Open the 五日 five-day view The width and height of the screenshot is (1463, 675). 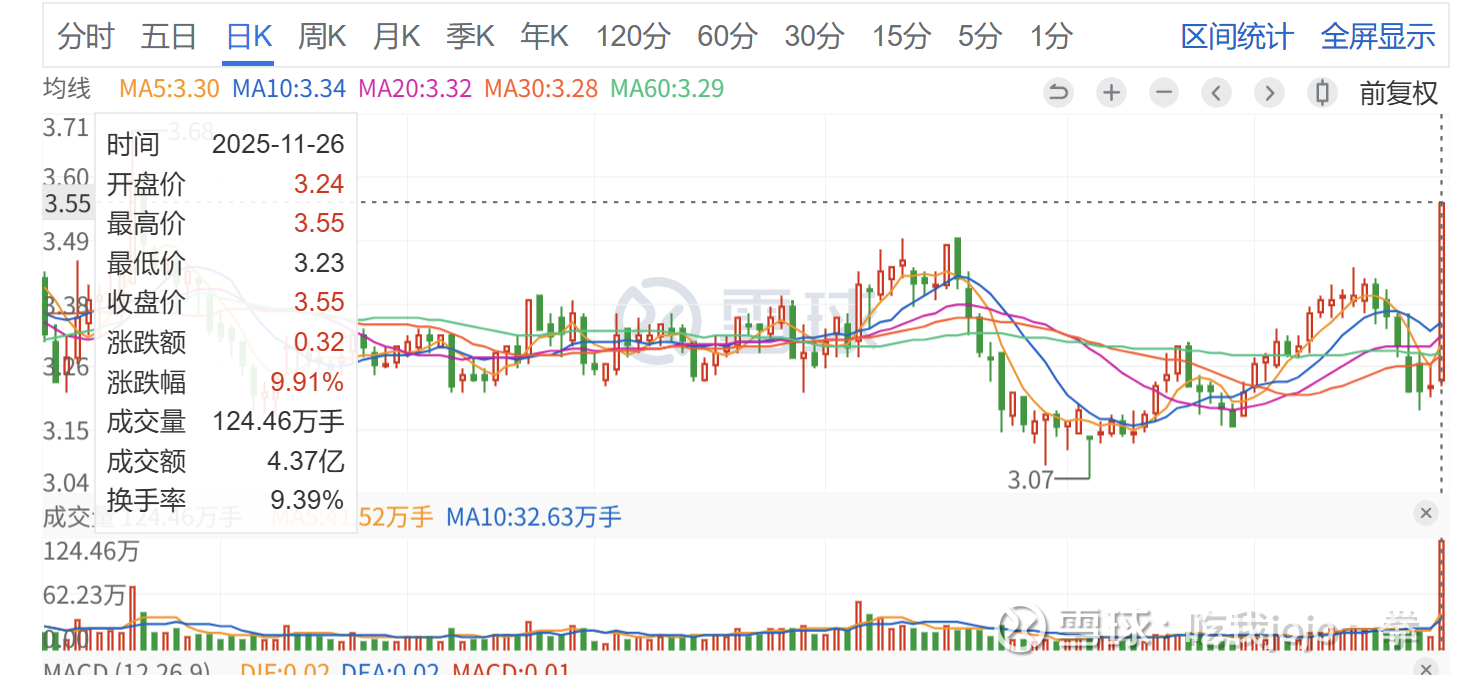[x=168, y=37]
